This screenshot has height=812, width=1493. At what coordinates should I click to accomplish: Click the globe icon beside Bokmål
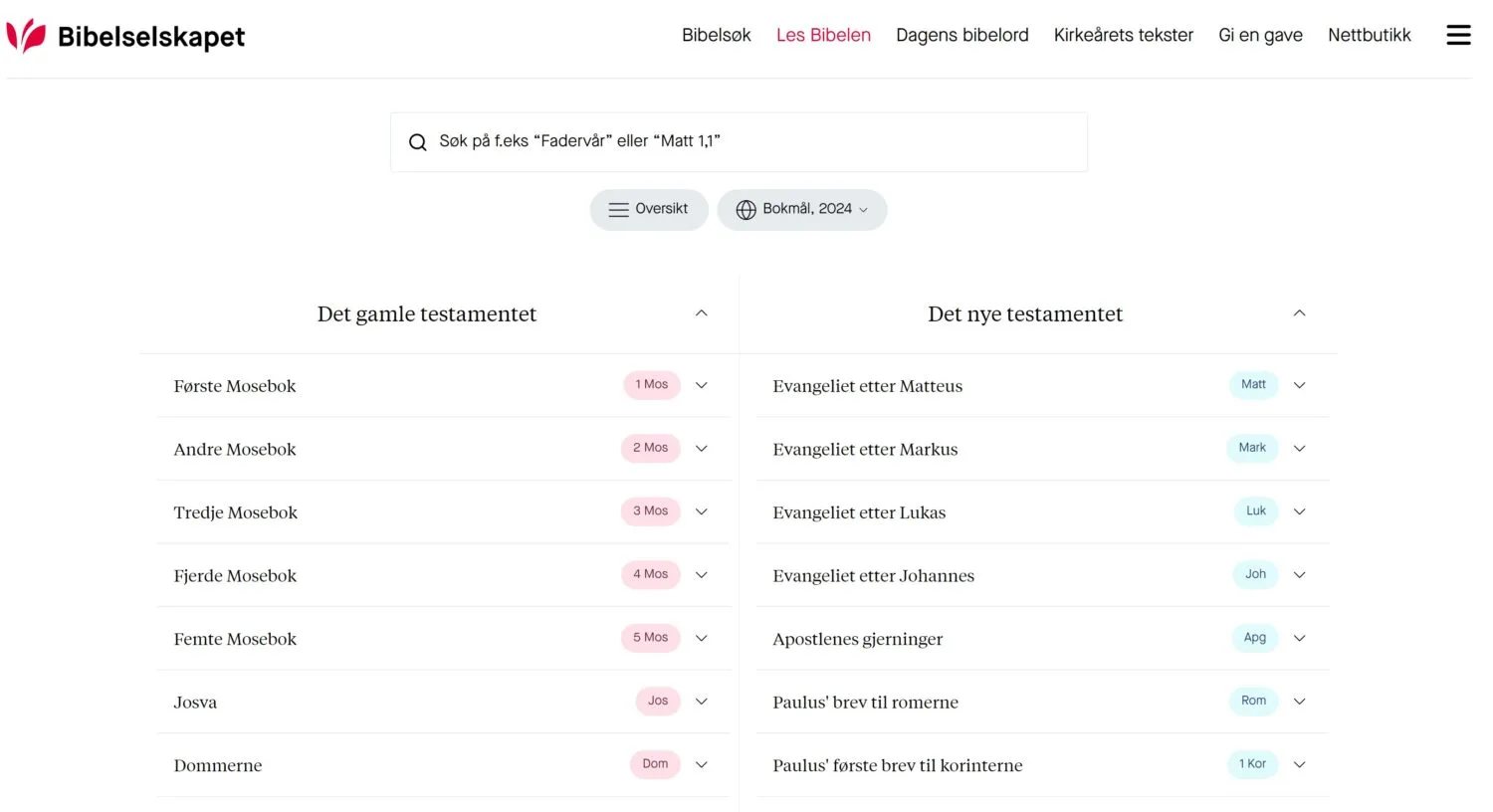point(746,210)
